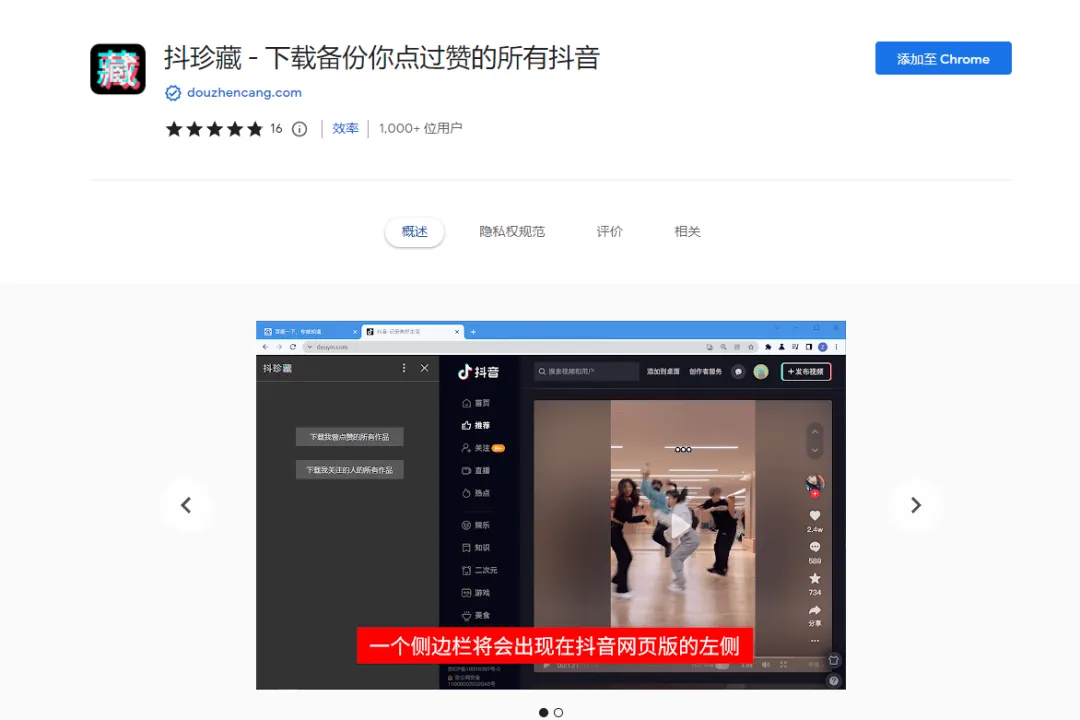This screenshot has height=720, width=1080.
Task: Click the video heart like icon in preview
Action: pyautogui.click(x=815, y=515)
